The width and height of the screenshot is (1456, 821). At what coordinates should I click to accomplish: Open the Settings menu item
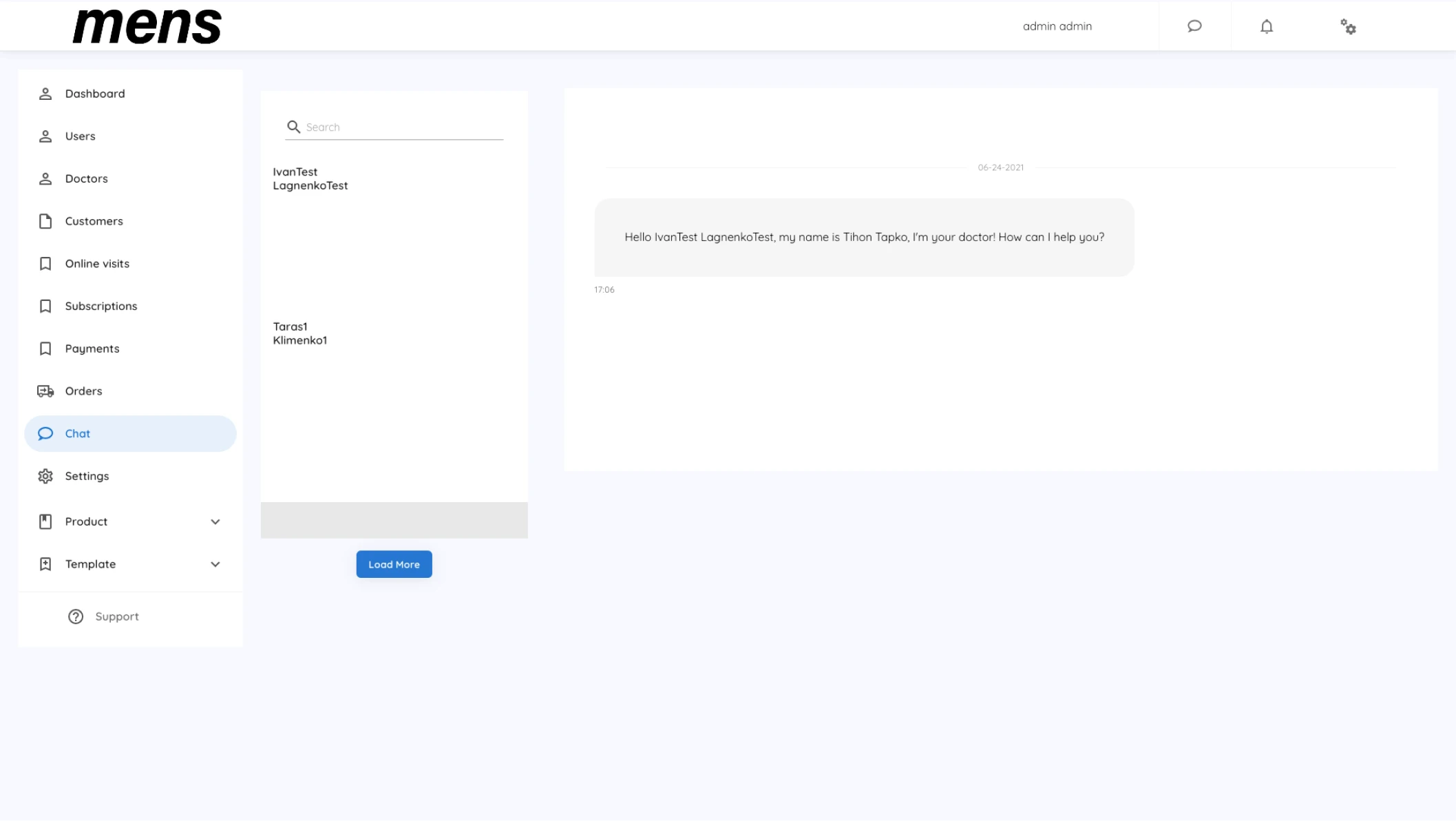coord(130,477)
